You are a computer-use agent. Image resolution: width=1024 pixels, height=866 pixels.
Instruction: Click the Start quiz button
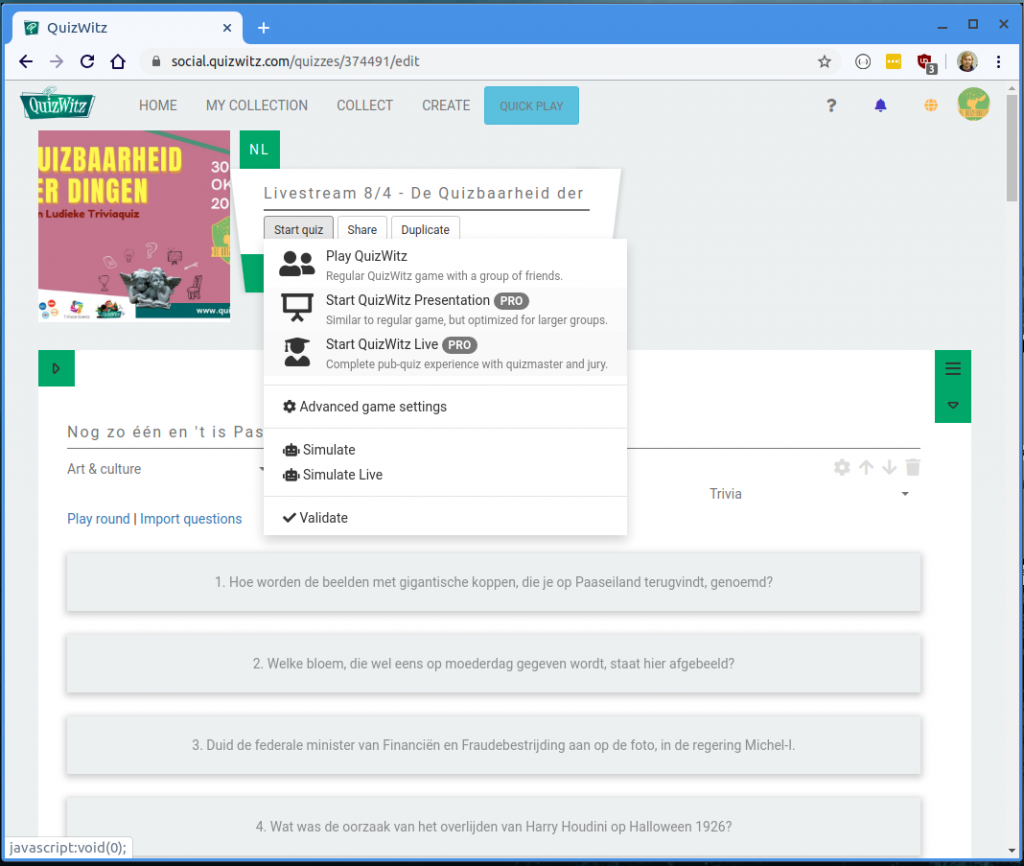tap(298, 229)
